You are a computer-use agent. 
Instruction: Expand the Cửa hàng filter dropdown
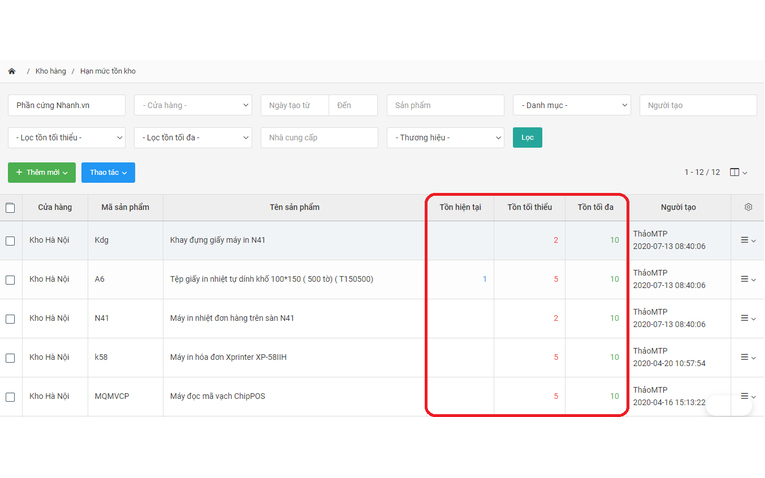pos(193,105)
